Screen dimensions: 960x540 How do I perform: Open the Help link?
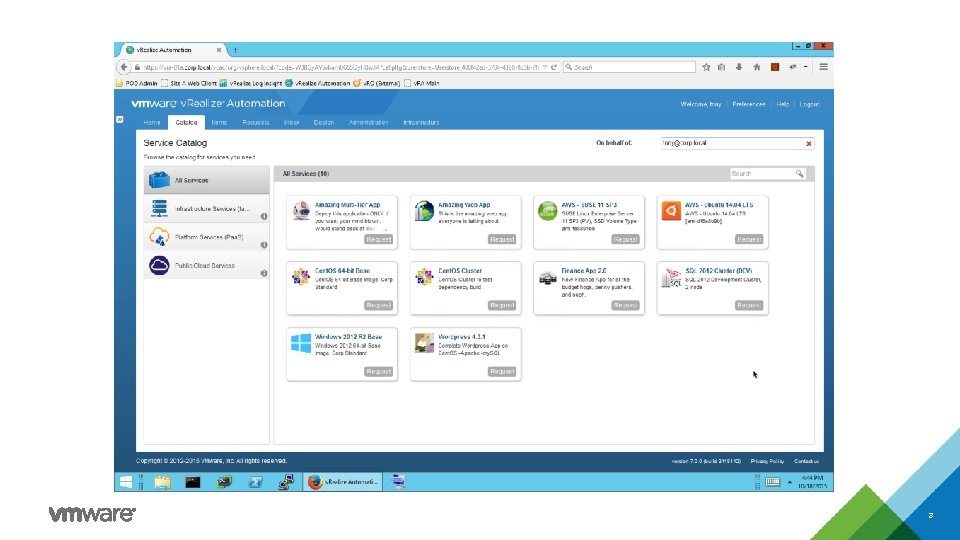click(x=782, y=105)
